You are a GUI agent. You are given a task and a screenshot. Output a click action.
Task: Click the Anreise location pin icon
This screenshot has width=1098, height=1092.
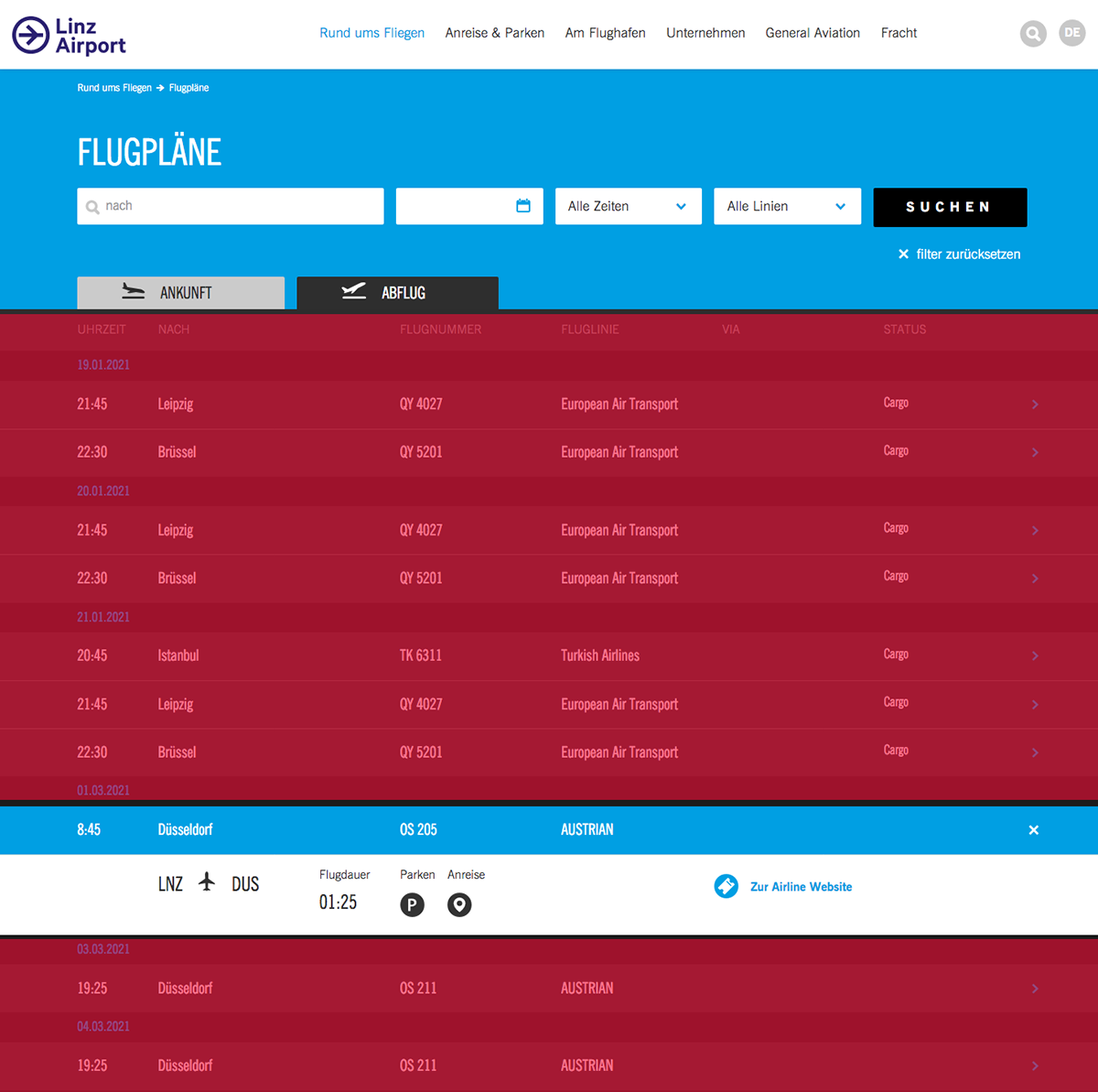459,905
